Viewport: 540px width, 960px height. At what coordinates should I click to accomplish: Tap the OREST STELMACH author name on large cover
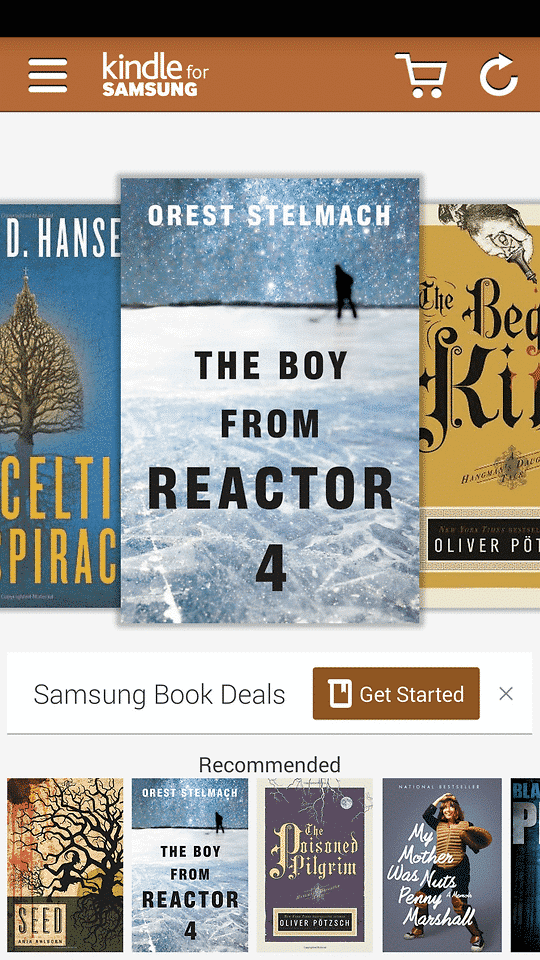[x=269, y=216]
